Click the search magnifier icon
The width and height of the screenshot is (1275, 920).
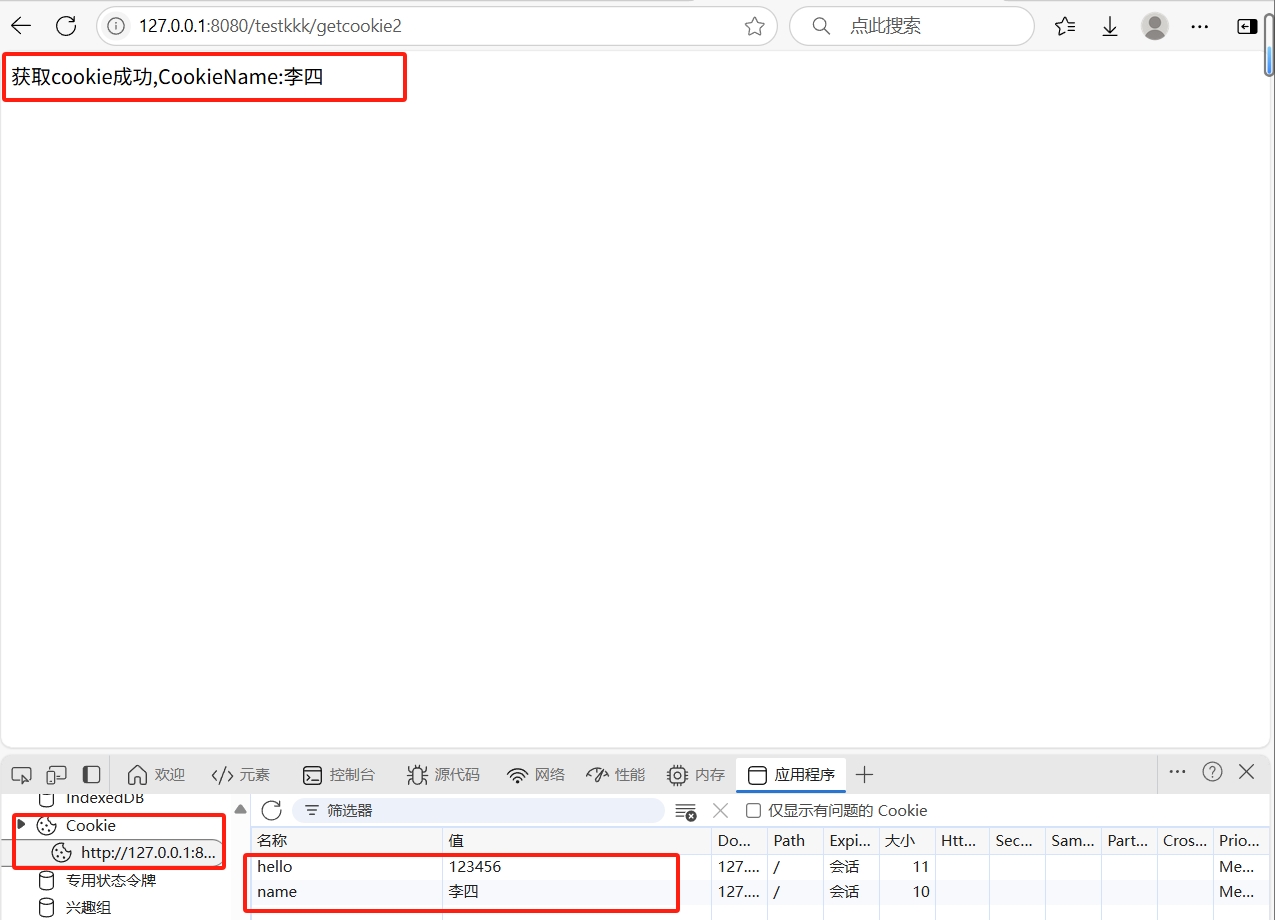click(821, 26)
